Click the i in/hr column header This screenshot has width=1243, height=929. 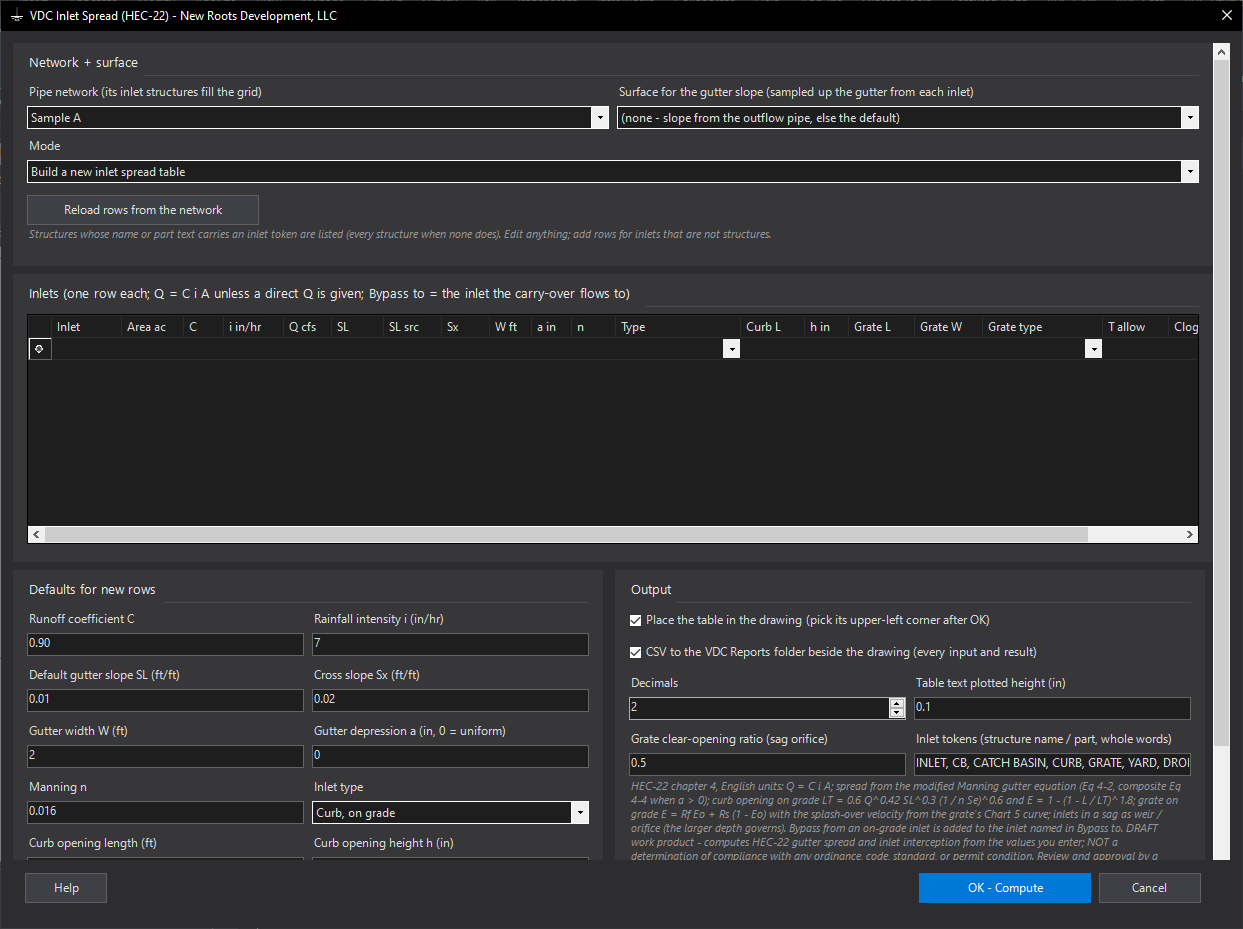(253, 327)
